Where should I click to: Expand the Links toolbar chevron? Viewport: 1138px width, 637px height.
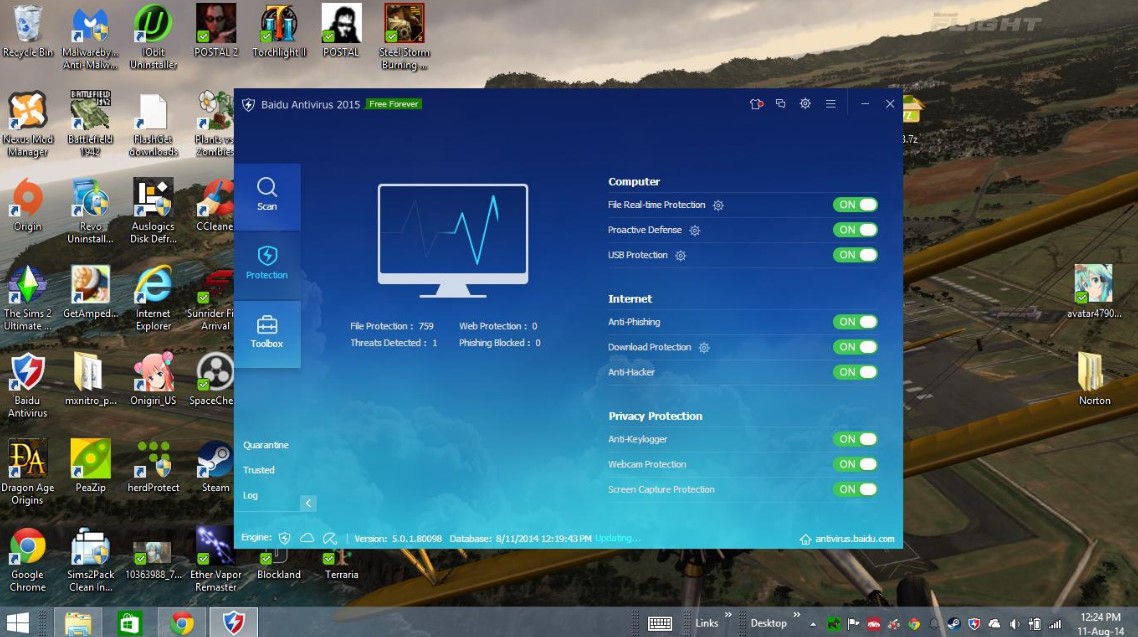click(x=728, y=615)
